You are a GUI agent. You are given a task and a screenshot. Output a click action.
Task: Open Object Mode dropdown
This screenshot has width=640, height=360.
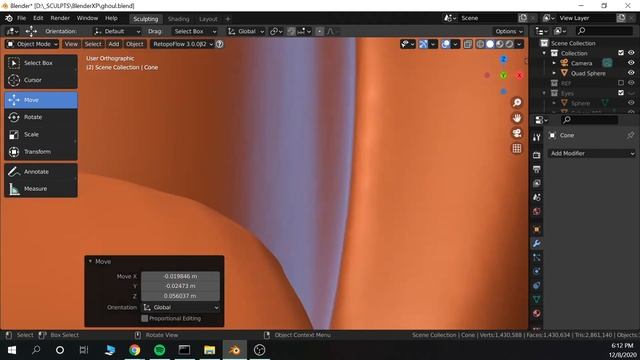click(x=32, y=44)
